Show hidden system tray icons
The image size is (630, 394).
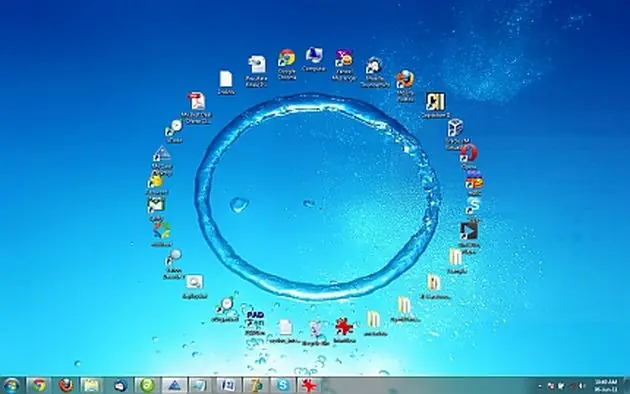(540, 386)
